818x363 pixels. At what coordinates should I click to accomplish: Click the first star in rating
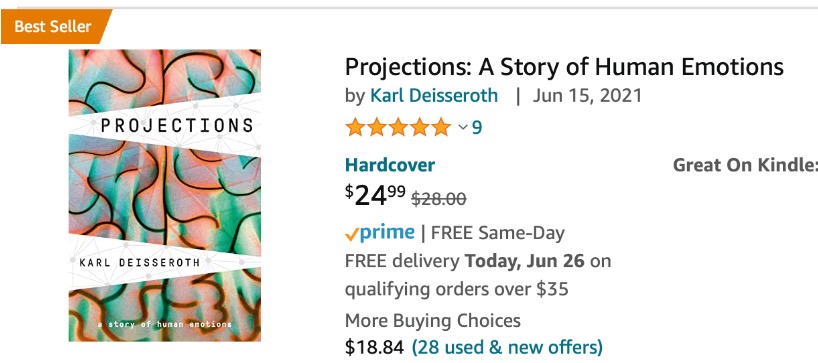click(x=355, y=127)
